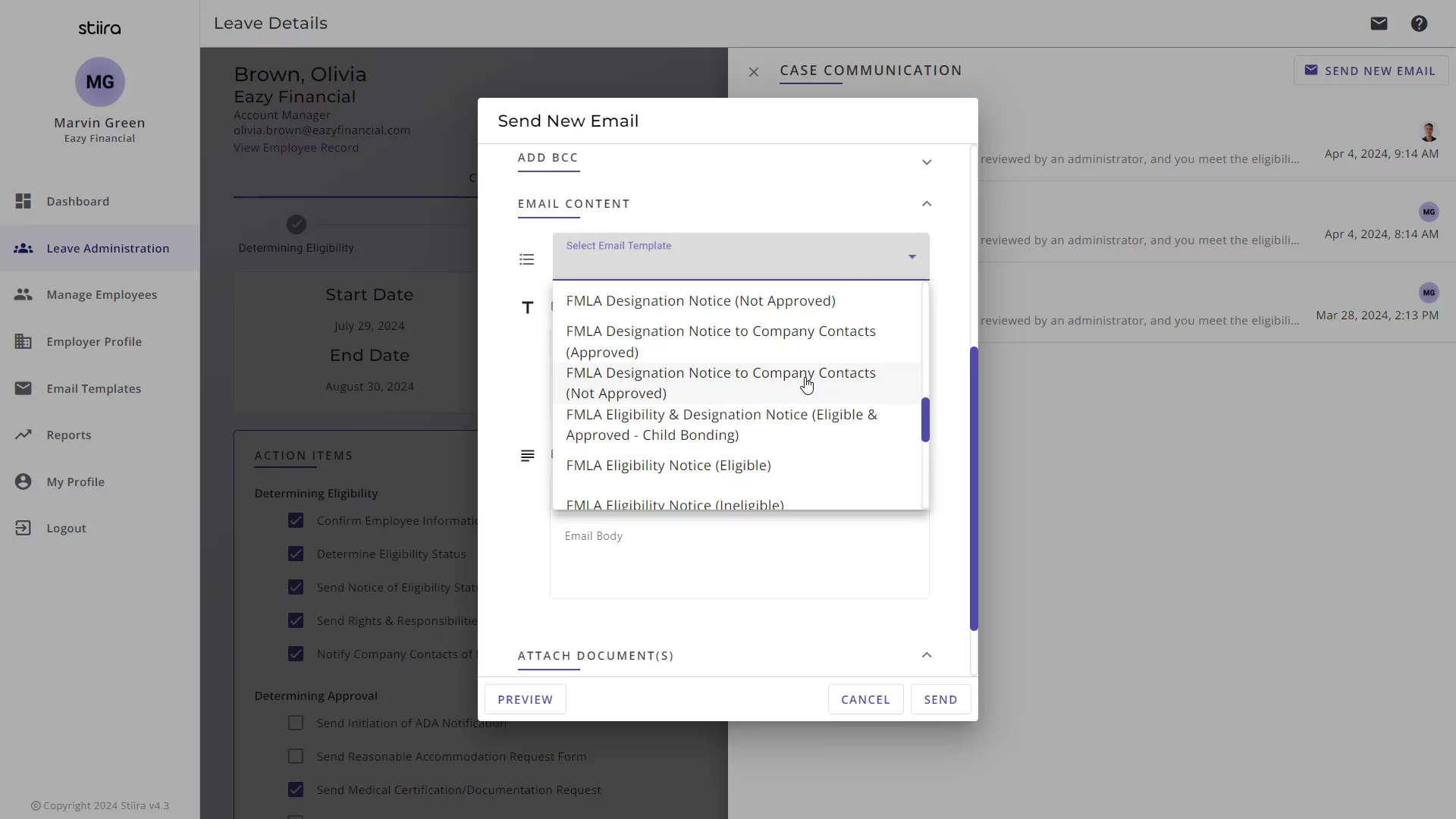Click the MG user avatar
The height and width of the screenshot is (819, 1456).
pyautogui.click(x=99, y=82)
